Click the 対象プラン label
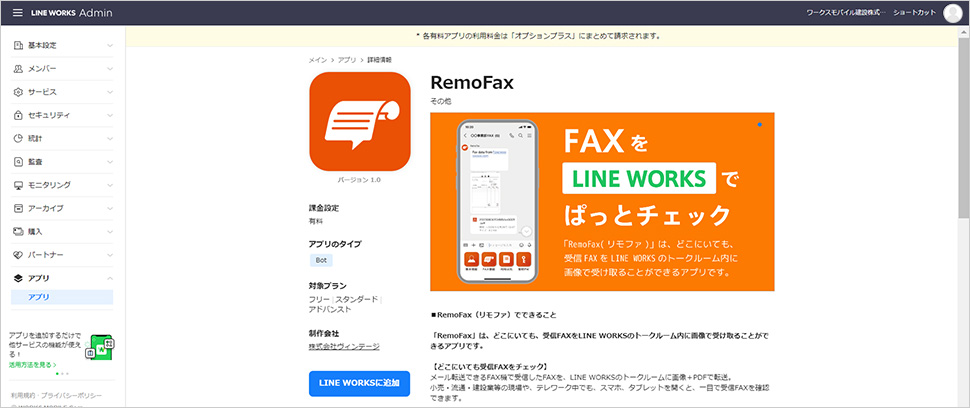This screenshot has height=408, width=970. pyautogui.click(x=328, y=286)
